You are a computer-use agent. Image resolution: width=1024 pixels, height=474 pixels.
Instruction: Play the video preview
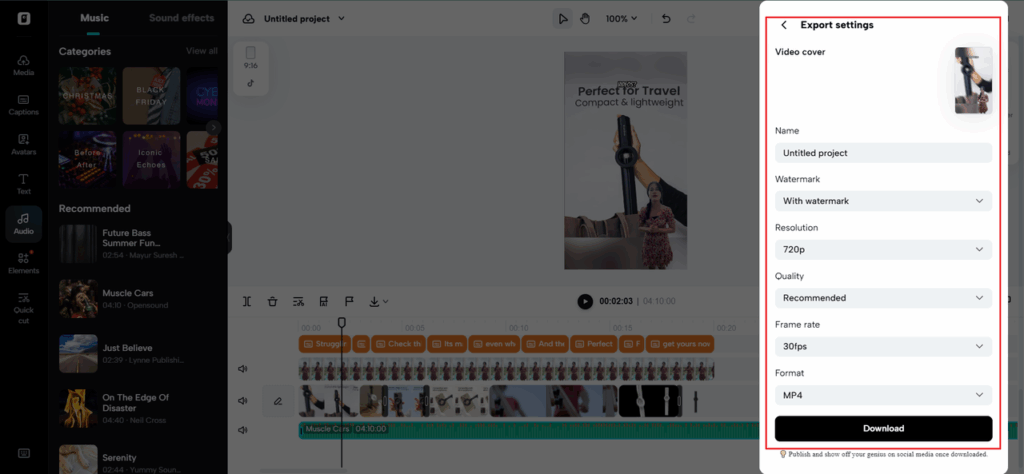[x=584, y=301]
